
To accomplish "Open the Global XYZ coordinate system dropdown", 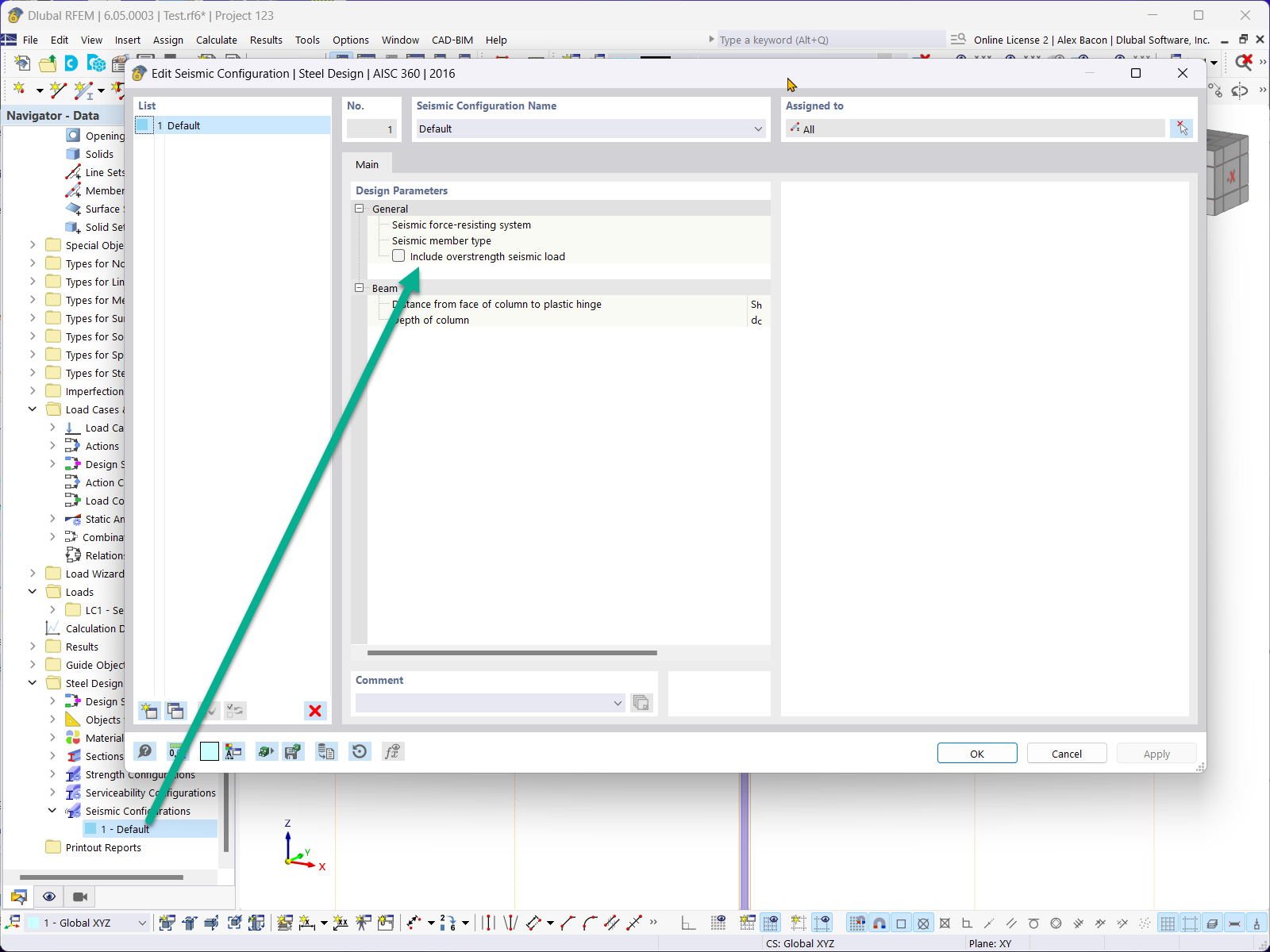I will [x=142, y=923].
